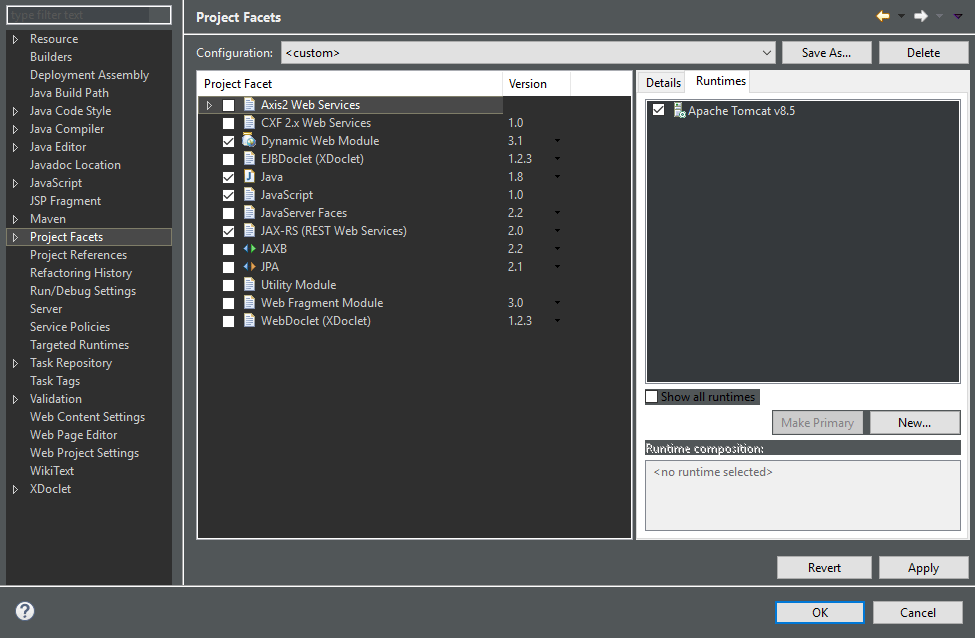Click the type filter text field

click(x=88, y=14)
